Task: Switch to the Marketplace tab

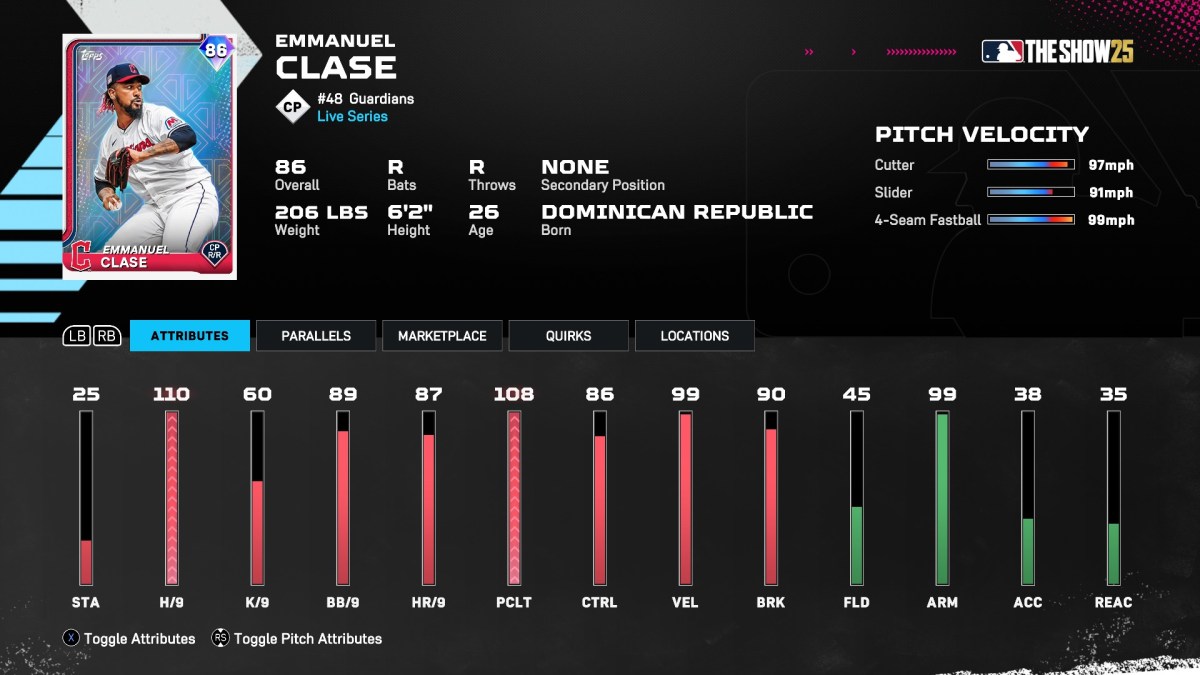Action: tap(442, 336)
